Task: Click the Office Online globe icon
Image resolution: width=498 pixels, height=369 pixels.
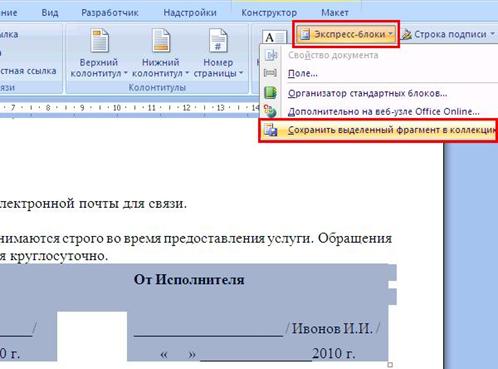Action: [270, 111]
